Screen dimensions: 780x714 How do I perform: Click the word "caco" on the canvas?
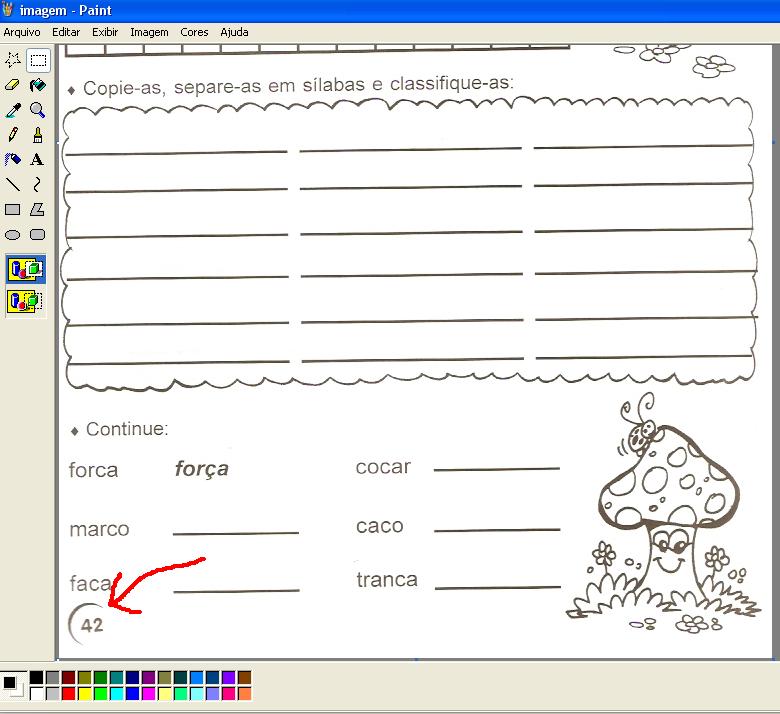[380, 526]
